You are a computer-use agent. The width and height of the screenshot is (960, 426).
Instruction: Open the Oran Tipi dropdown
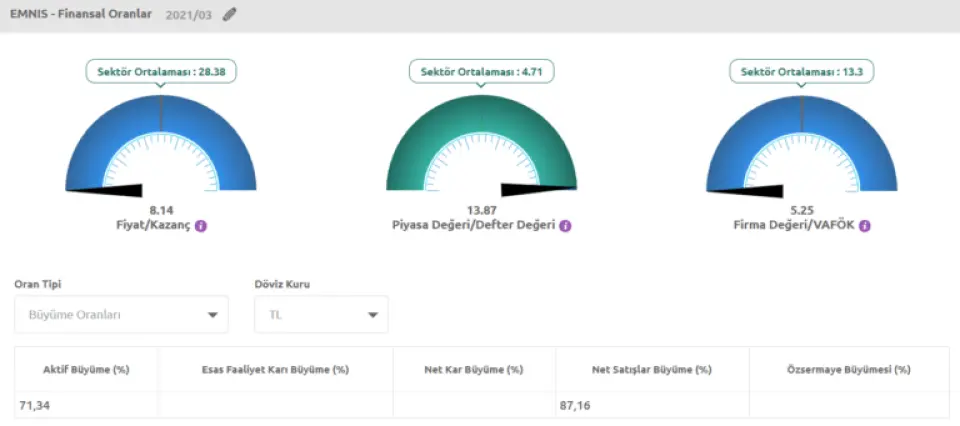[x=120, y=315]
